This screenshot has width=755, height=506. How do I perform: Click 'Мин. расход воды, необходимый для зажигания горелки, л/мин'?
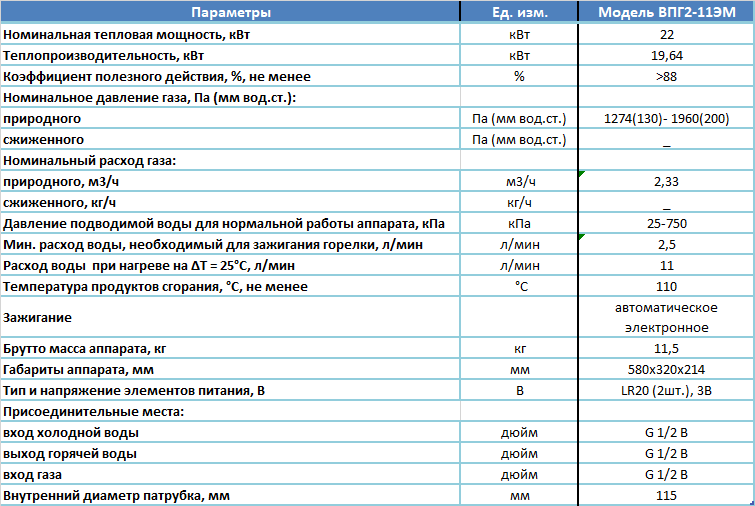click(230, 245)
